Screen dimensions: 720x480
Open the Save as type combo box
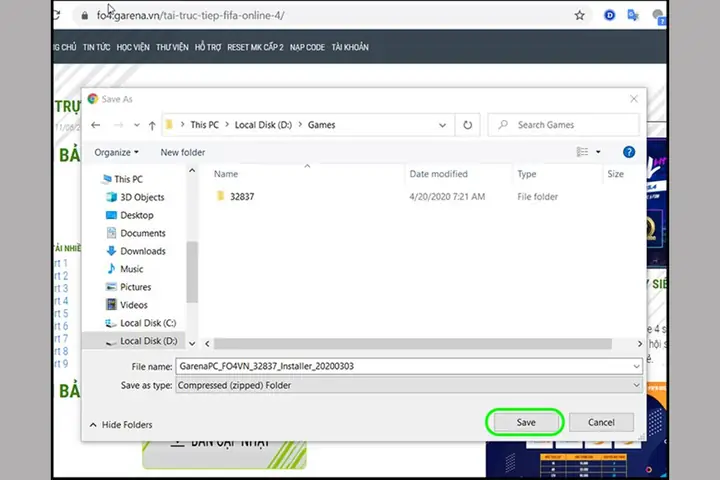tap(409, 385)
